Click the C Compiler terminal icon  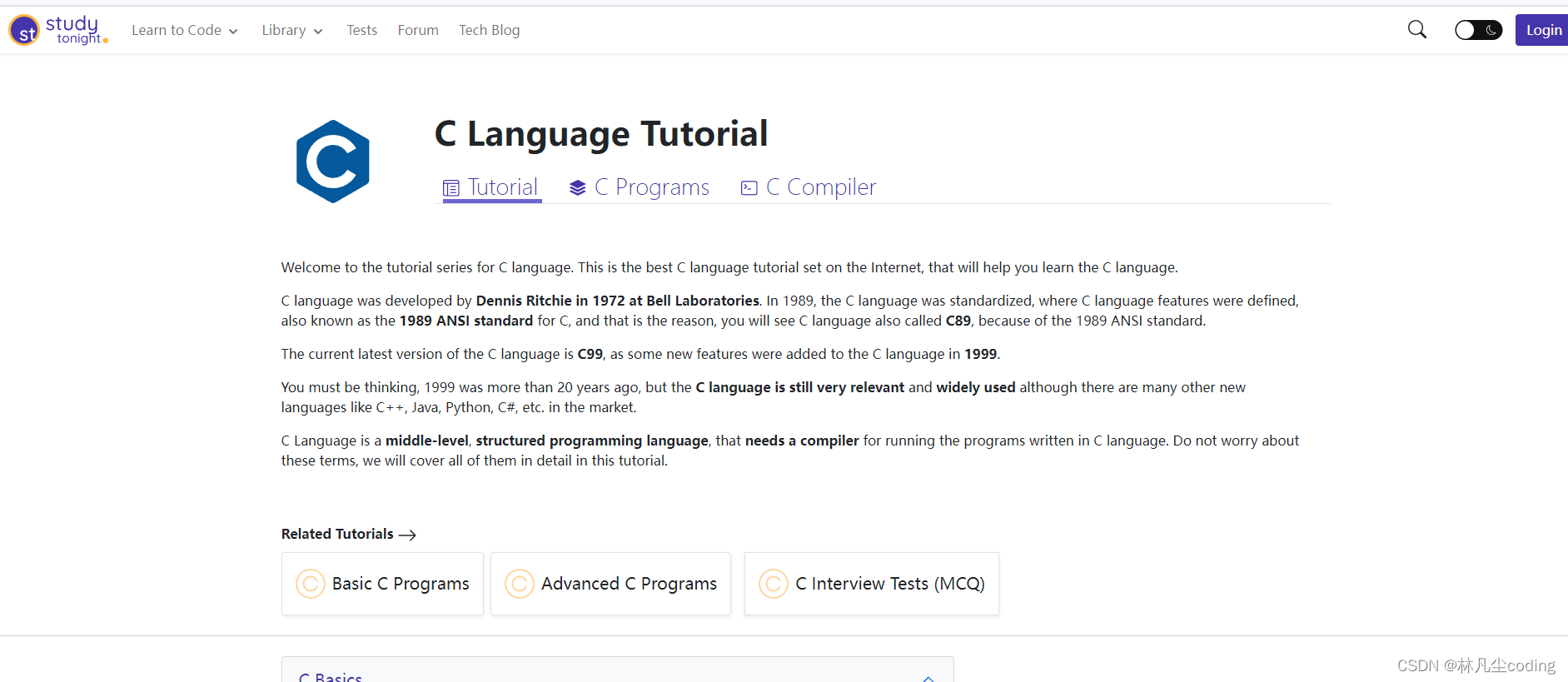749,188
